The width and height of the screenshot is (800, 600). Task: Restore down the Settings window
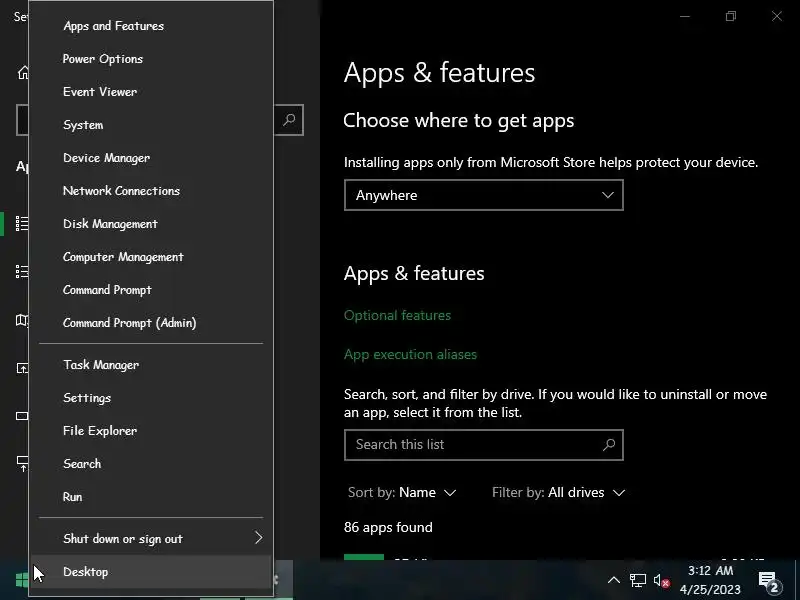731,16
